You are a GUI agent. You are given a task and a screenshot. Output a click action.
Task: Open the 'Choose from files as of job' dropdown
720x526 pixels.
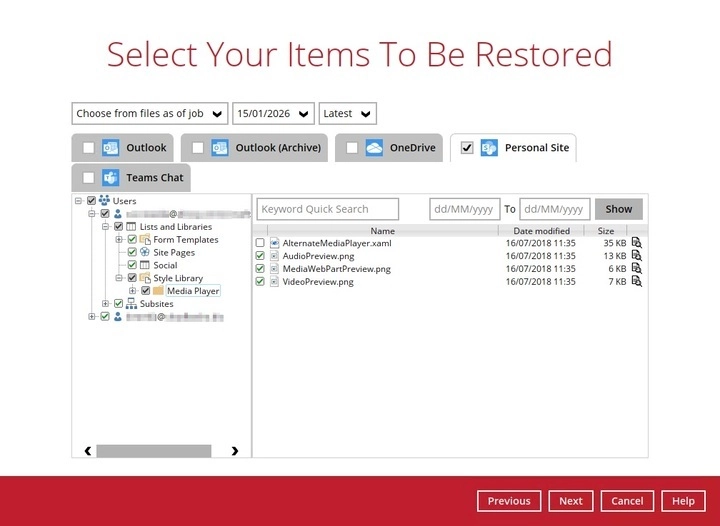coord(149,113)
